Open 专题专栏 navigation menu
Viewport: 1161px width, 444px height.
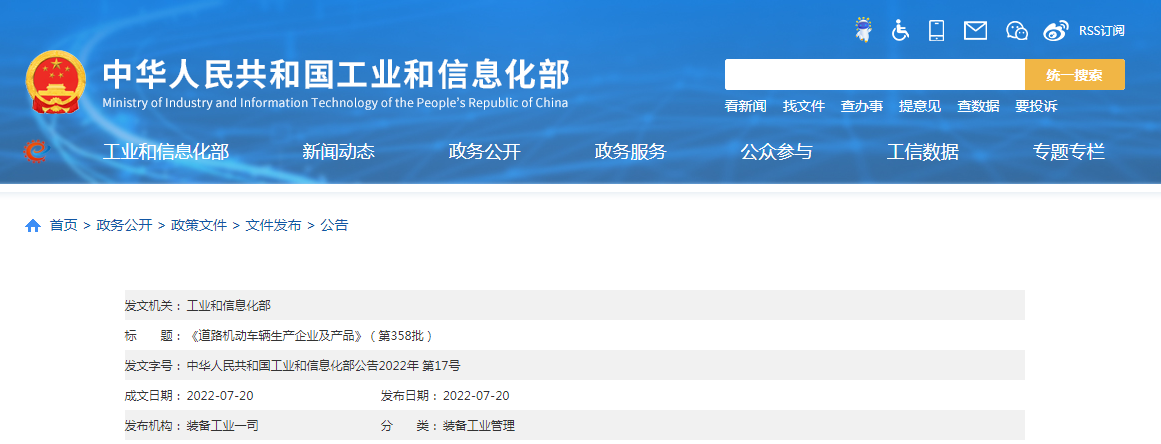tap(1069, 152)
